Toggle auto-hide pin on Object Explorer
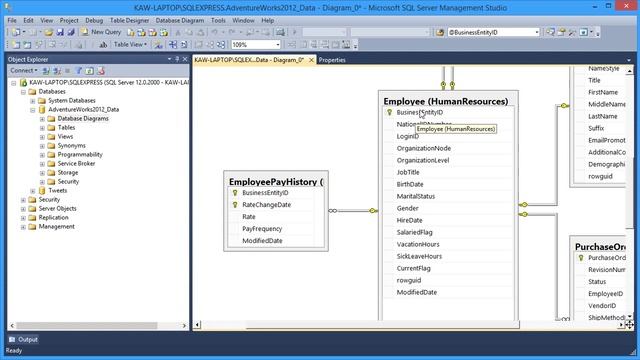 (177, 59)
